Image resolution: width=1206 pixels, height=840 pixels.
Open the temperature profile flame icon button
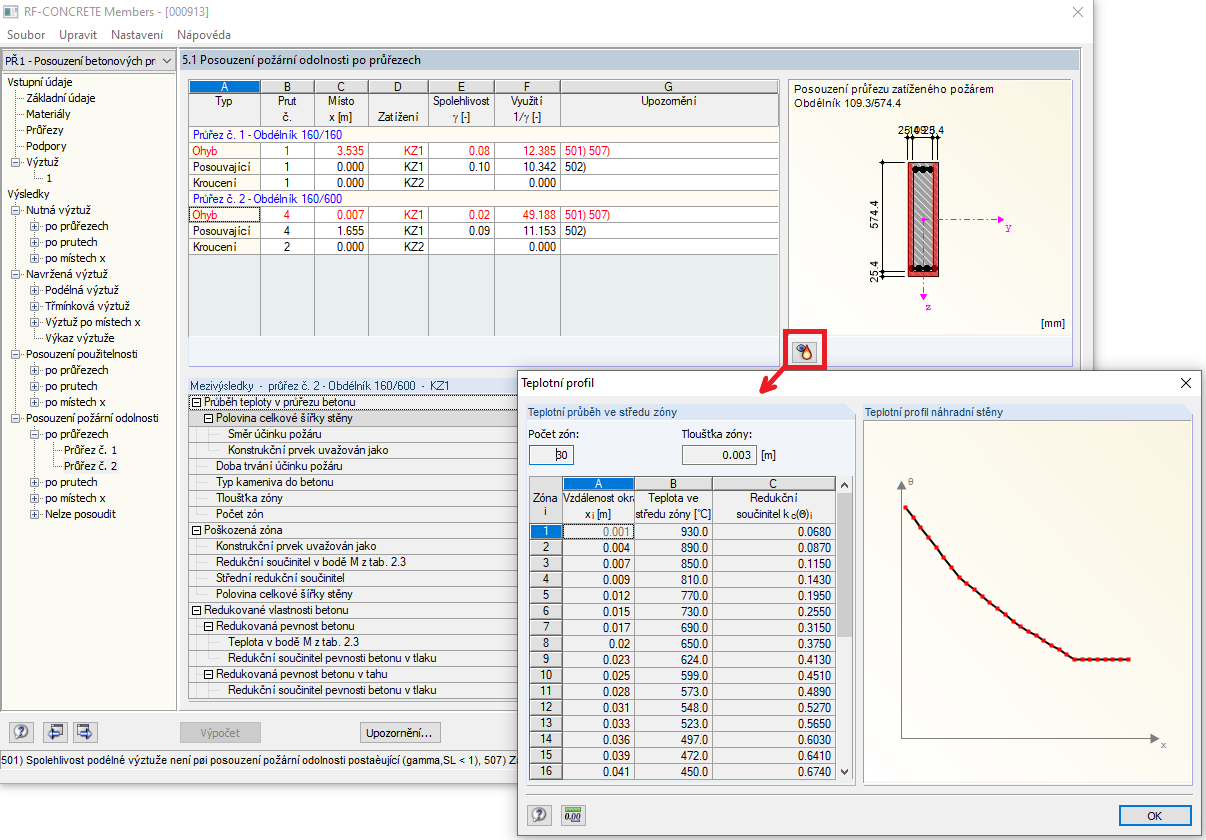coord(806,351)
